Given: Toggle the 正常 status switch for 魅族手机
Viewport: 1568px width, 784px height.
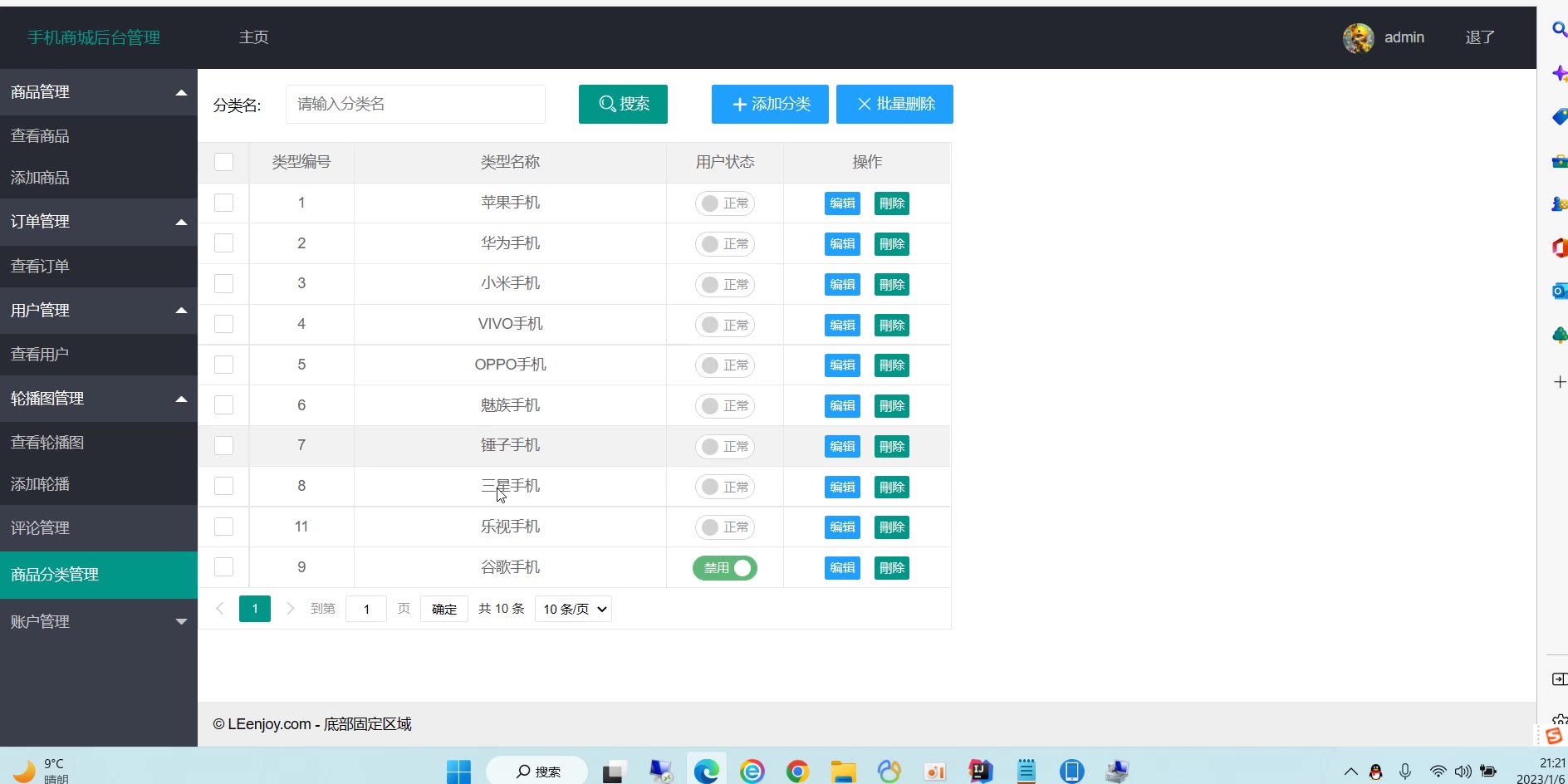Looking at the screenshot, I should [725, 406].
